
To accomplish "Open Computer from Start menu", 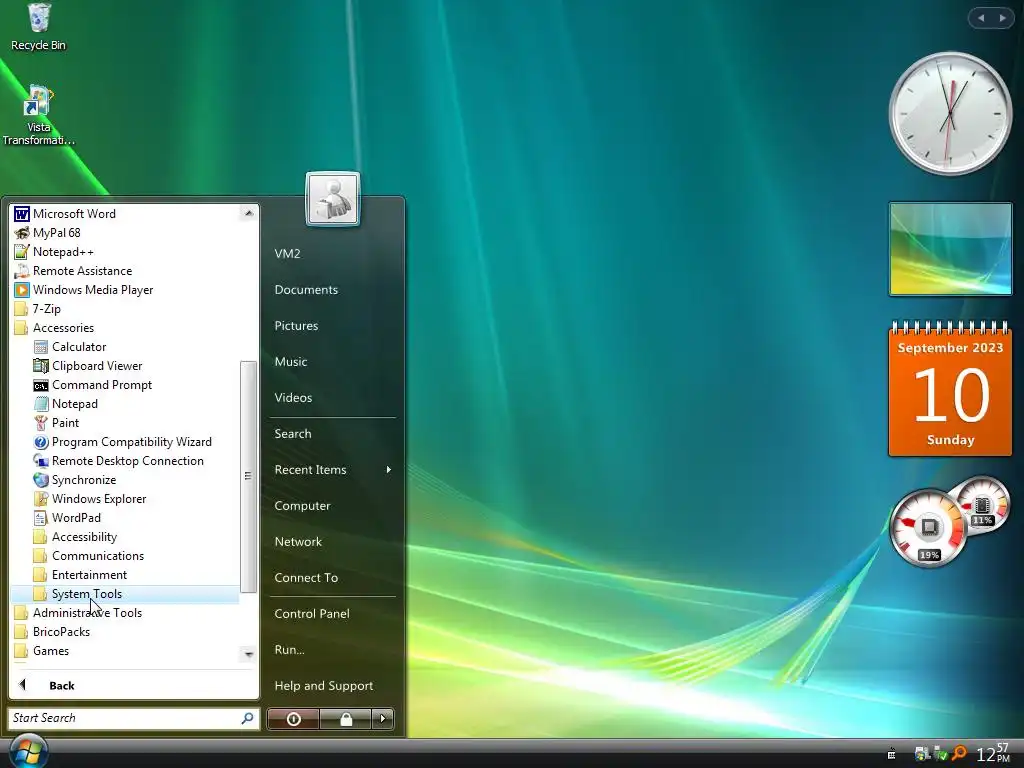I will pos(302,505).
